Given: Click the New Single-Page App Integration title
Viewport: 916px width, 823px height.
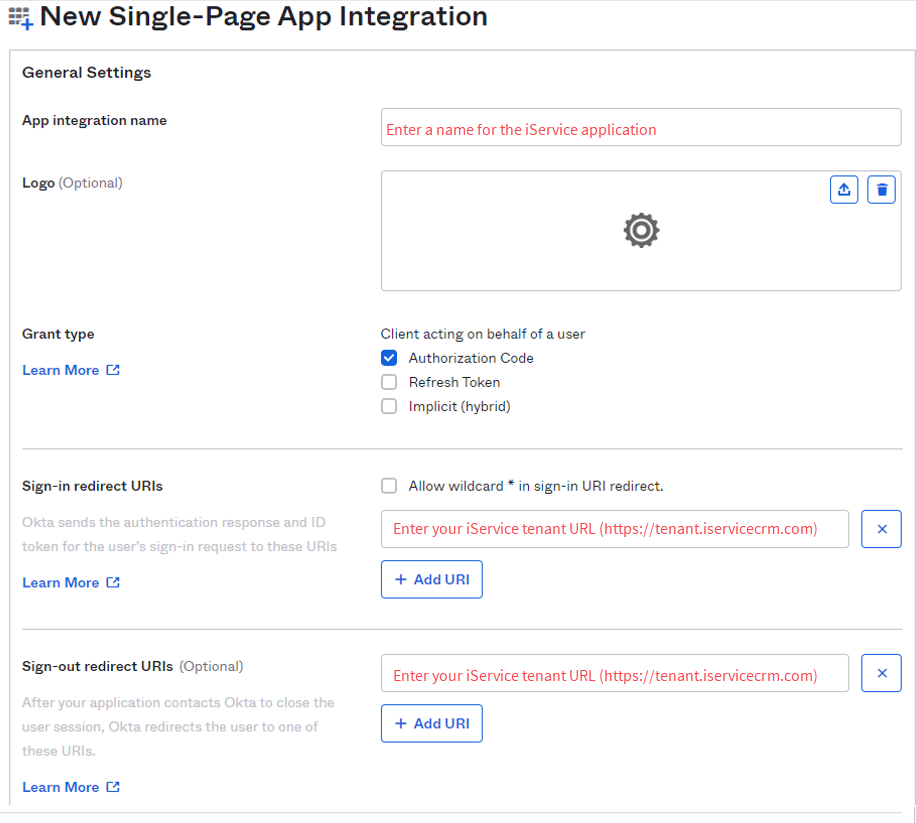Looking at the screenshot, I should tap(264, 16).
